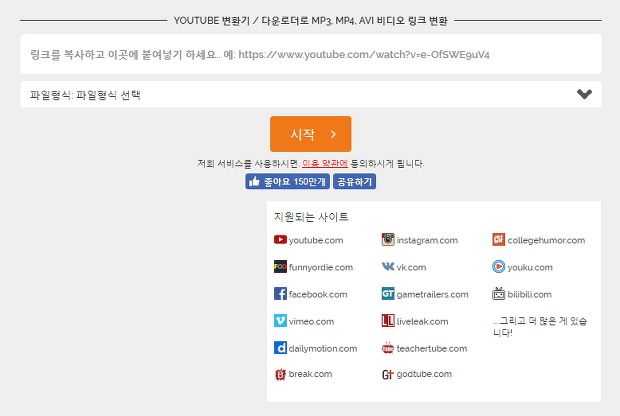Click the YOUTUBE 변환기 page heading
The image size is (620, 416).
point(310,20)
